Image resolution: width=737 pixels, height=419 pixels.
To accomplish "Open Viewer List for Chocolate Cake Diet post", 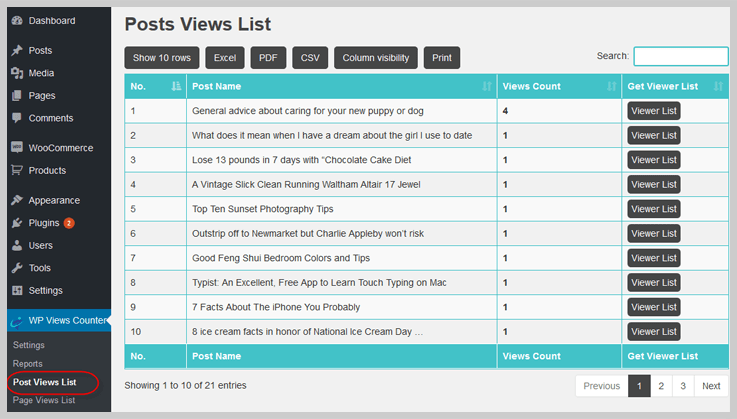I will [x=654, y=160].
